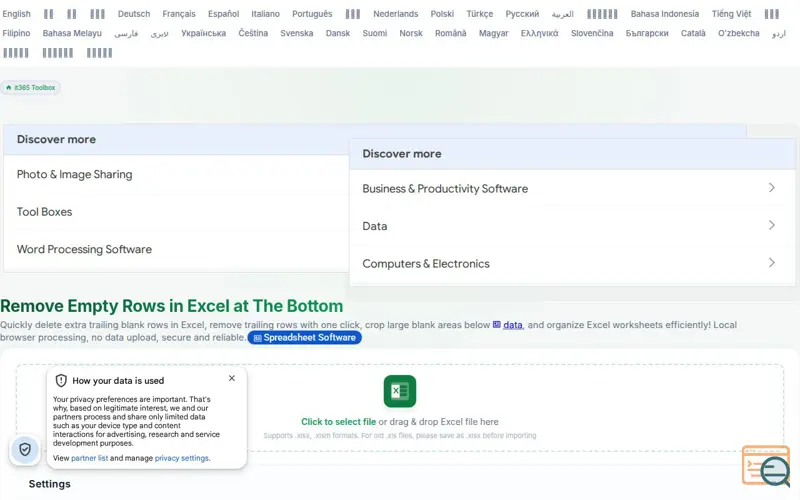Switch language to Svenska

[x=296, y=33]
